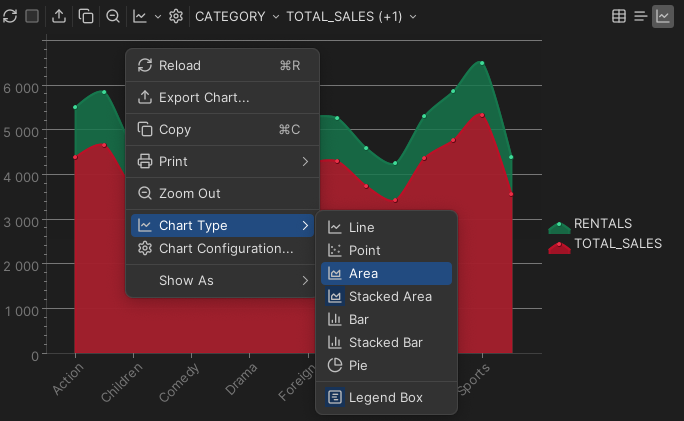Viewport: 684px width, 421px height.
Task: Toggle the Legend Box option
Action: coord(385,398)
